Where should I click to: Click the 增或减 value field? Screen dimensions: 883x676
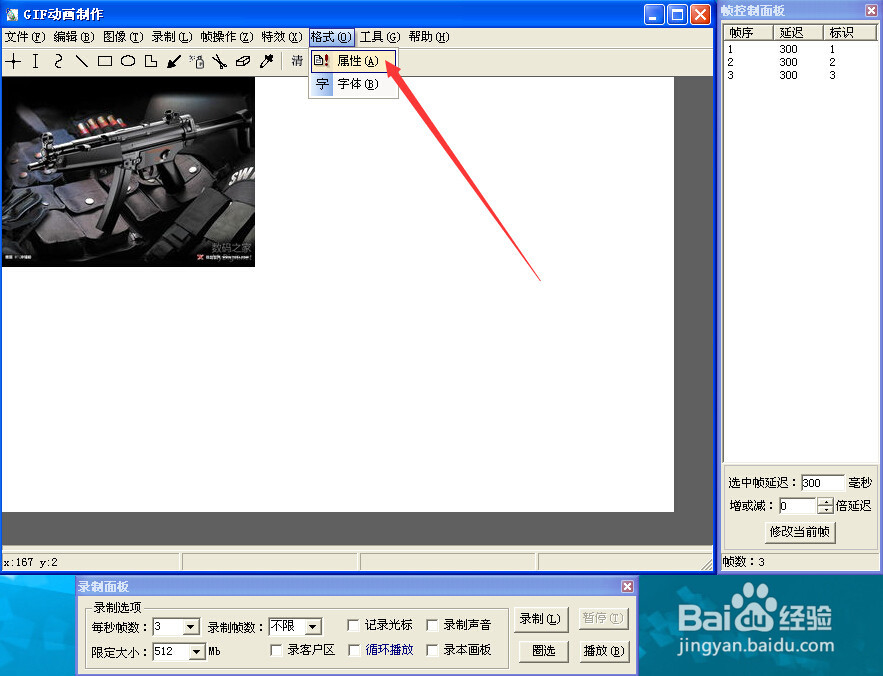point(797,506)
